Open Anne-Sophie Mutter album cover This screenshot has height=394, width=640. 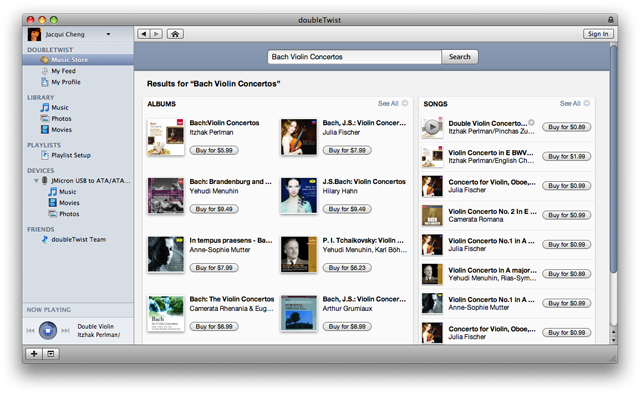click(166, 254)
